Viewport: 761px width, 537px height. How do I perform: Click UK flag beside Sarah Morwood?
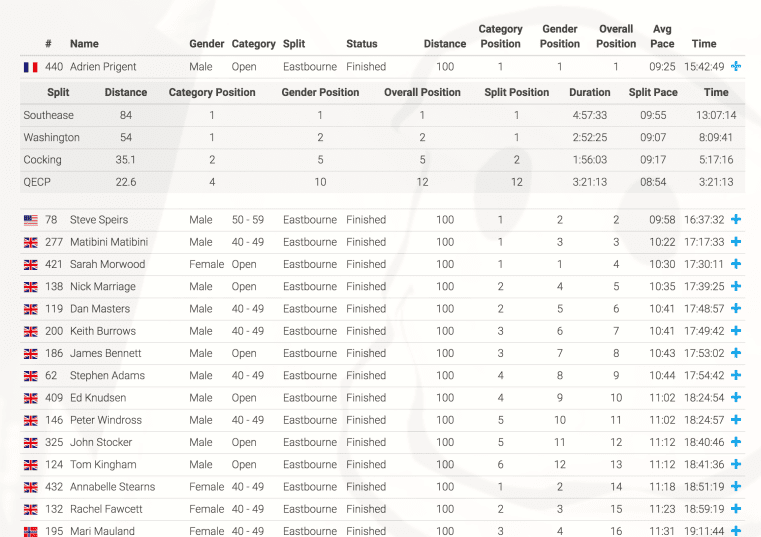(31, 265)
